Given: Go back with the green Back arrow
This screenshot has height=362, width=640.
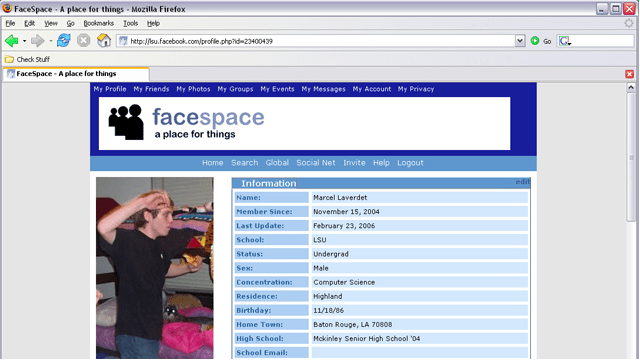Looking at the screenshot, I should pos(11,41).
